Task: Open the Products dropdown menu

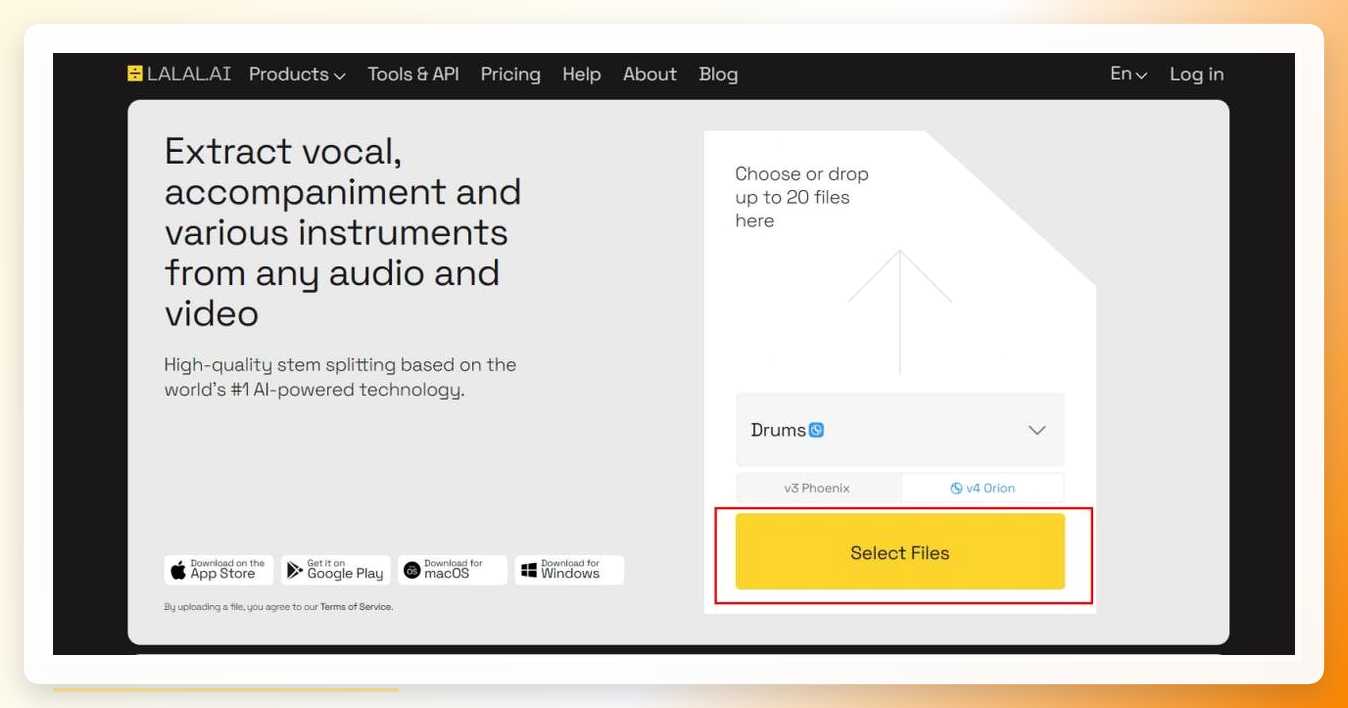Action: (x=297, y=74)
